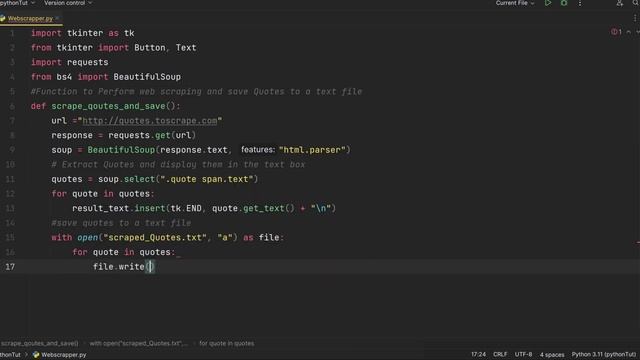The width and height of the screenshot is (640, 360).
Task: Open editor tab options vertical dots
Action: 635,18
